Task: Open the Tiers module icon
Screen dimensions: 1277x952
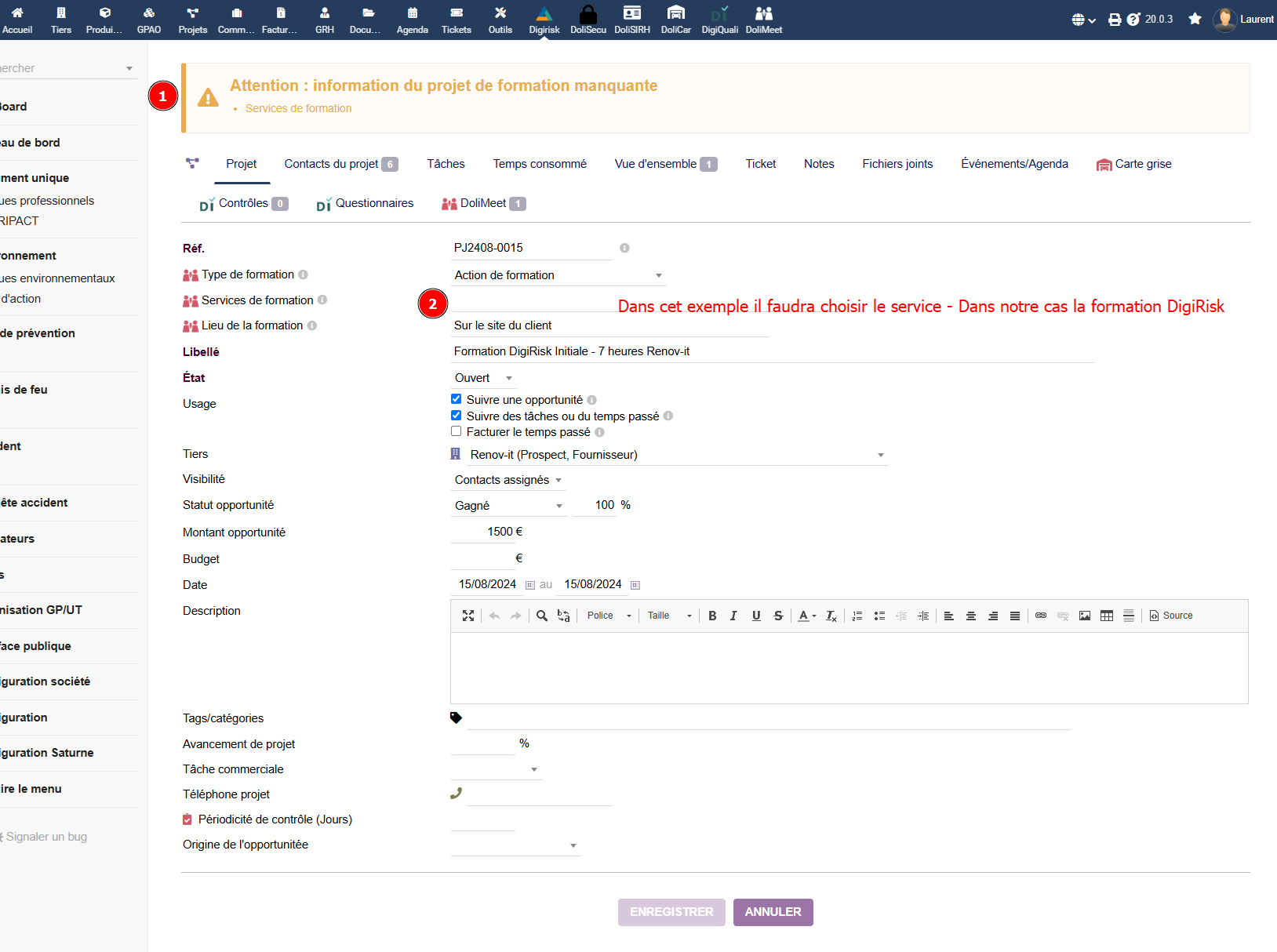Action: (x=61, y=13)
